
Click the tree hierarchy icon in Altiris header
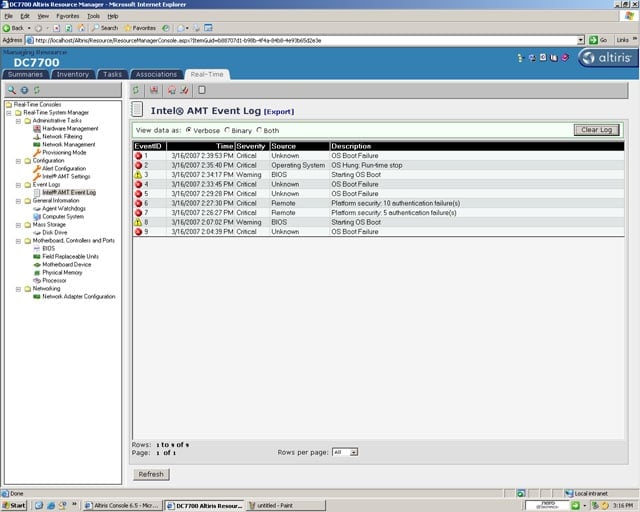point(520,58)
